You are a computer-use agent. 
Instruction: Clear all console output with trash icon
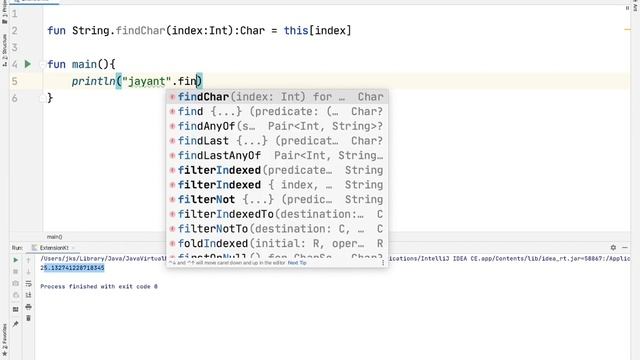tap(28, 318)
